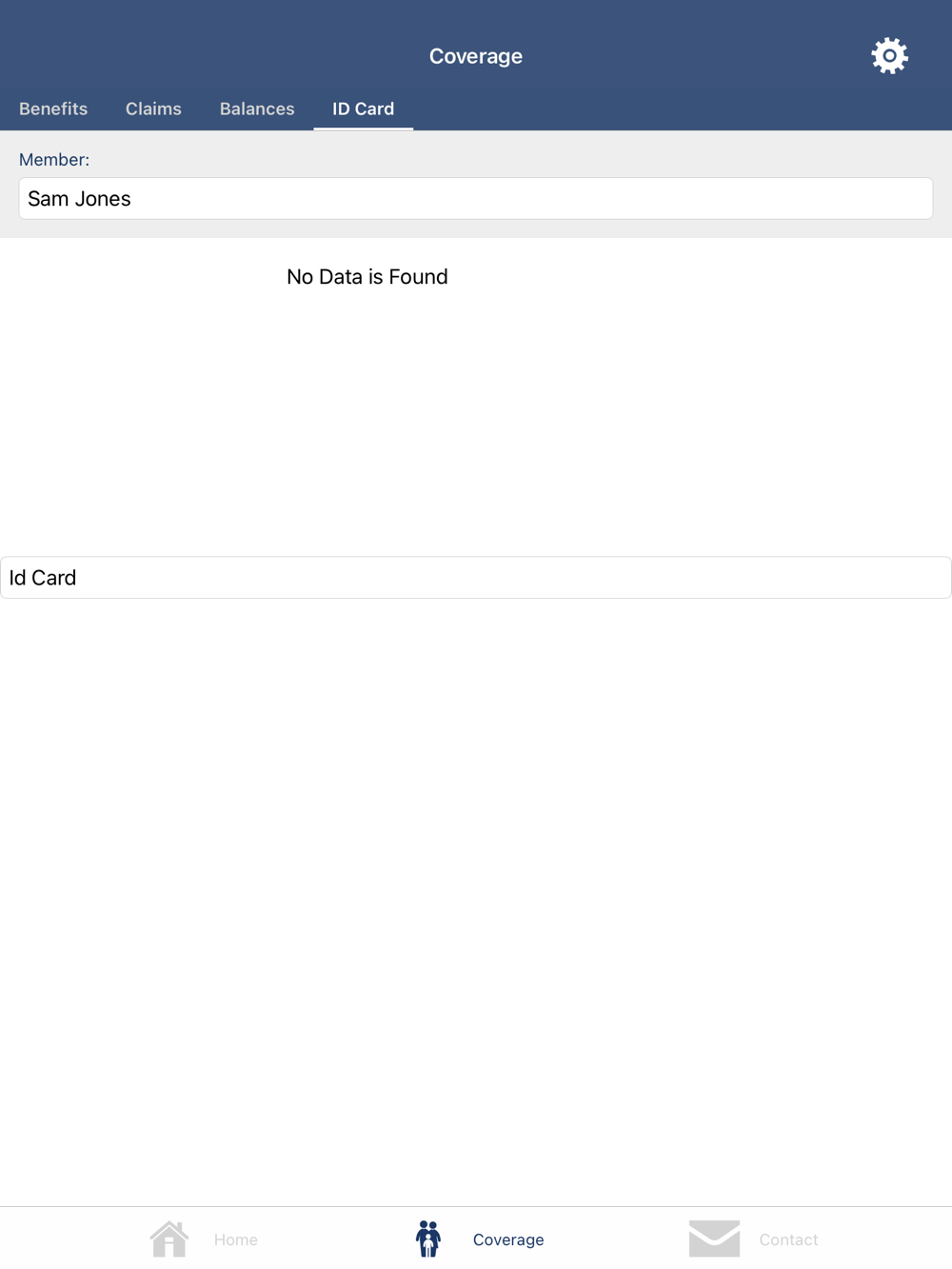Click the Member: field label
The image size is (952, 1269).
tap(54, 160)
